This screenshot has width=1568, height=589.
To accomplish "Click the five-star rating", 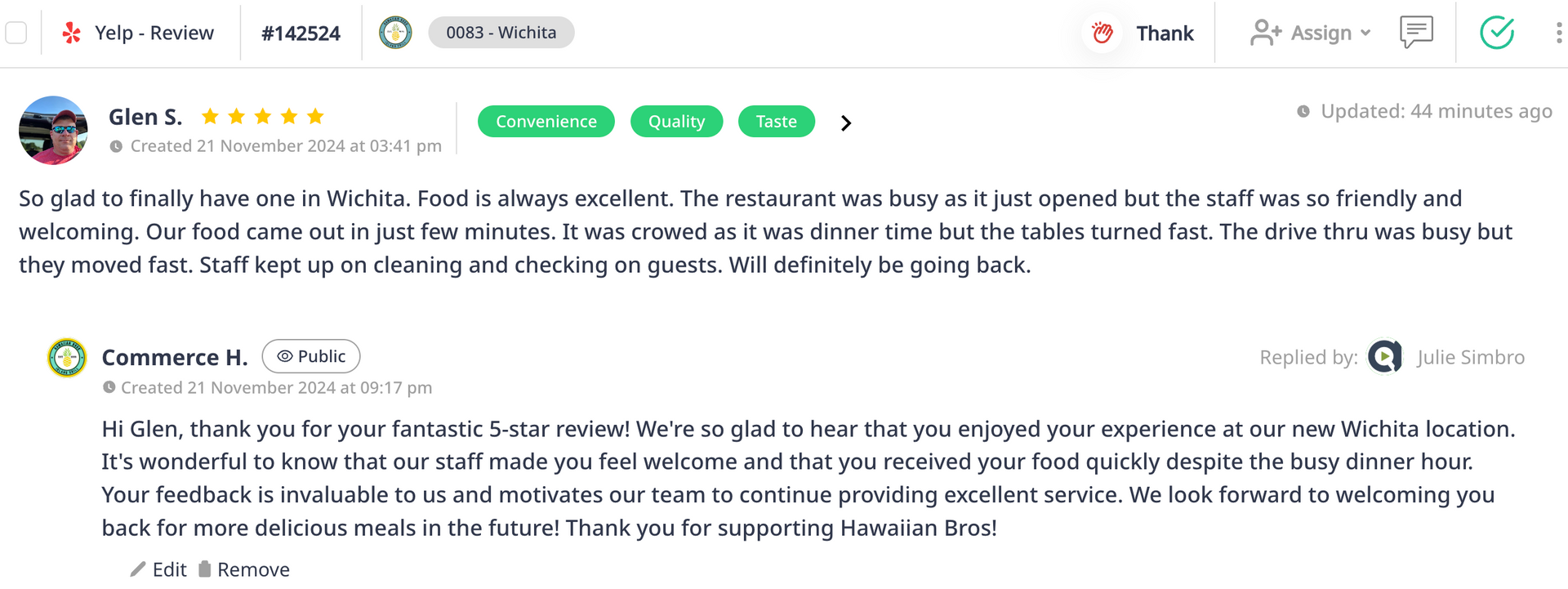I will tap(262, 117).
